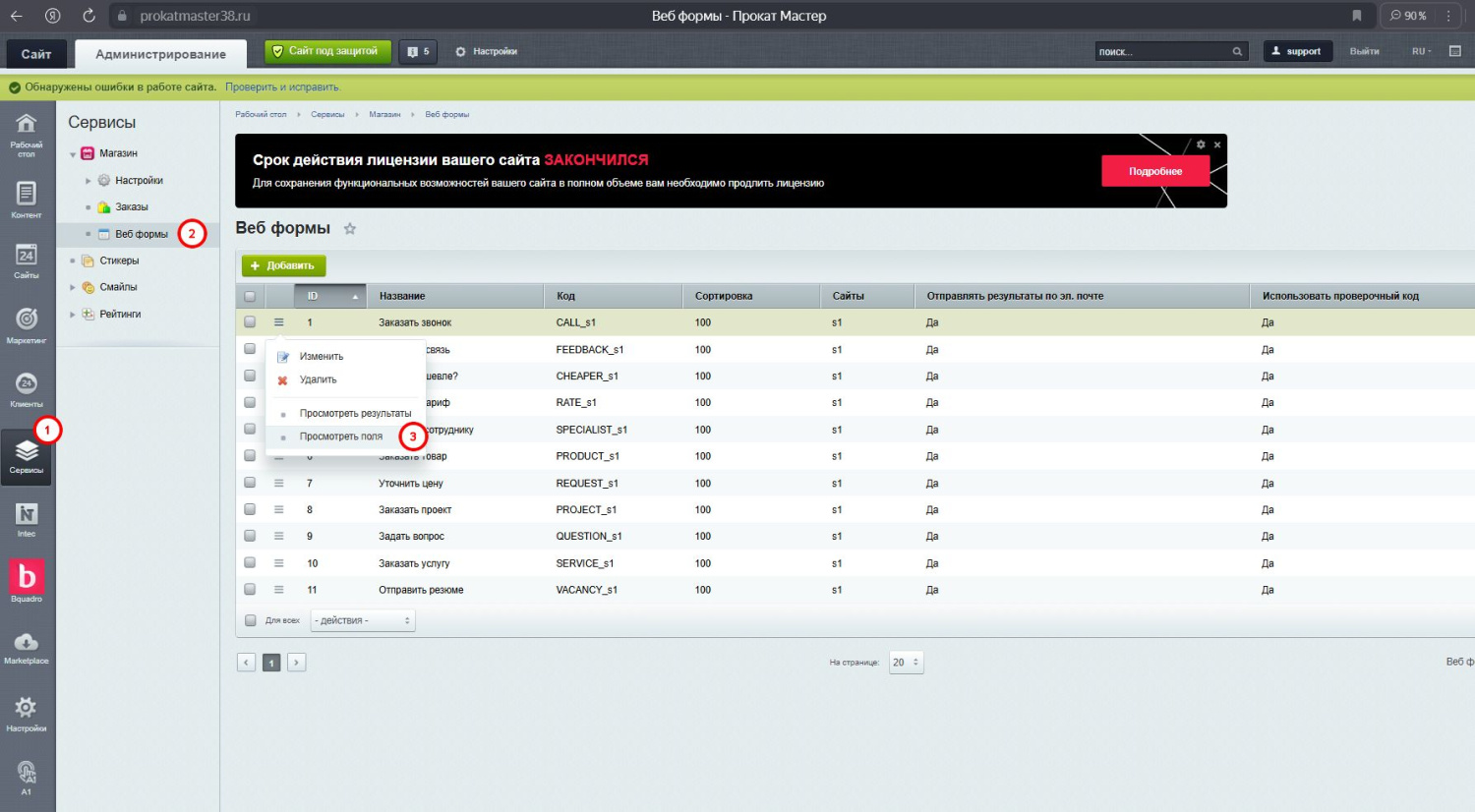
Task: Open the per-page count dropdown
Action: 906,663
